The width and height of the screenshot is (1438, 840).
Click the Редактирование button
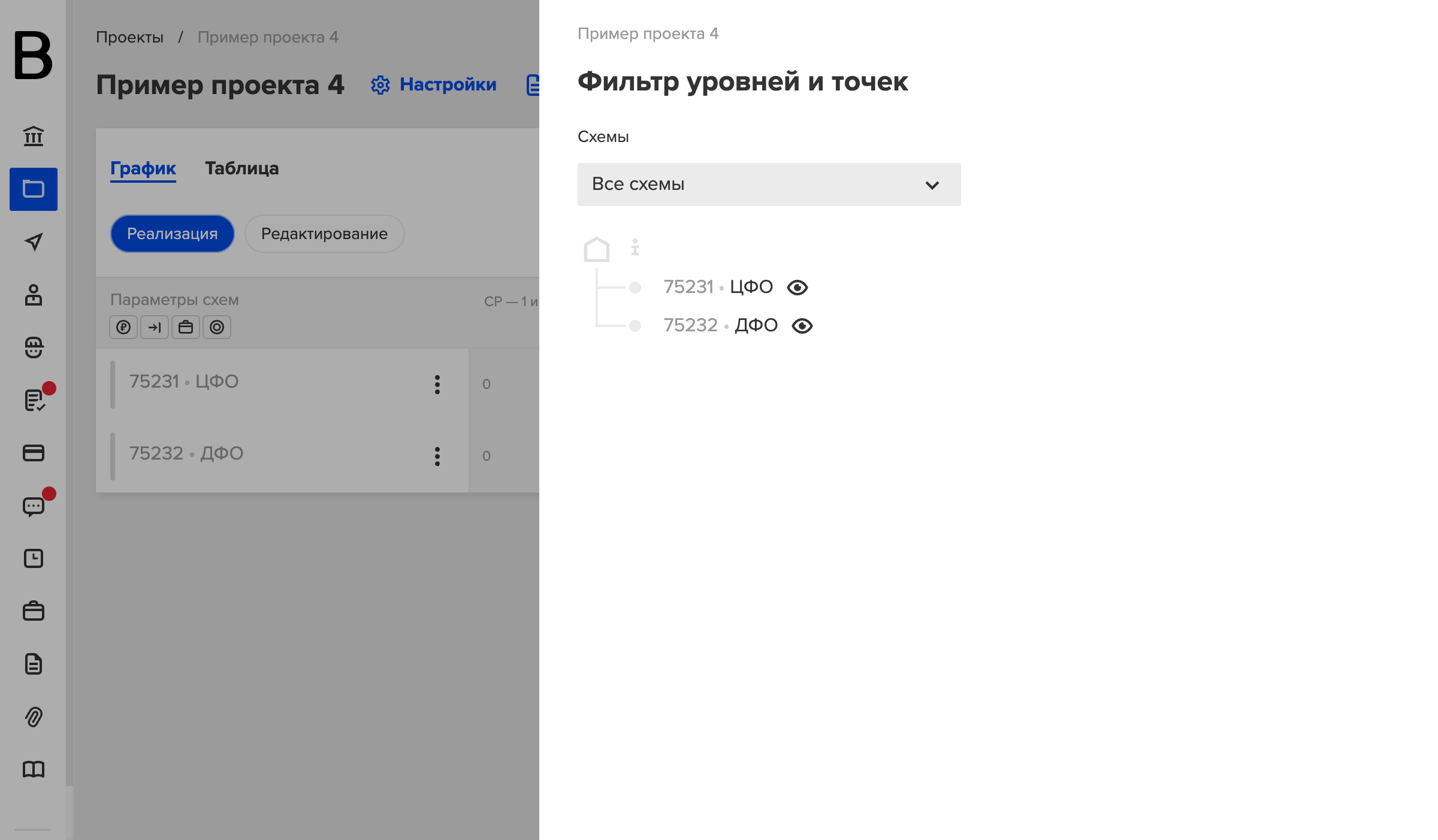point(325,234)
